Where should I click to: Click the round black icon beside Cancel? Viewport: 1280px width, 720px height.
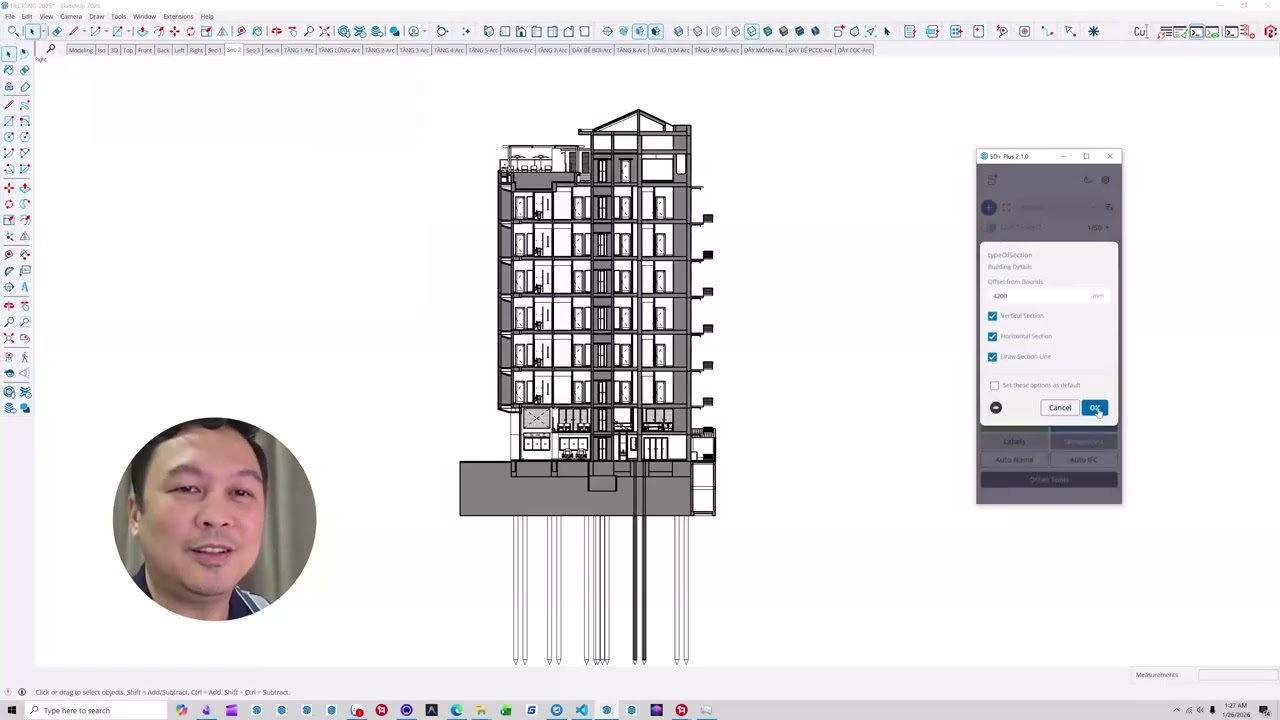[x=995, y=408]
